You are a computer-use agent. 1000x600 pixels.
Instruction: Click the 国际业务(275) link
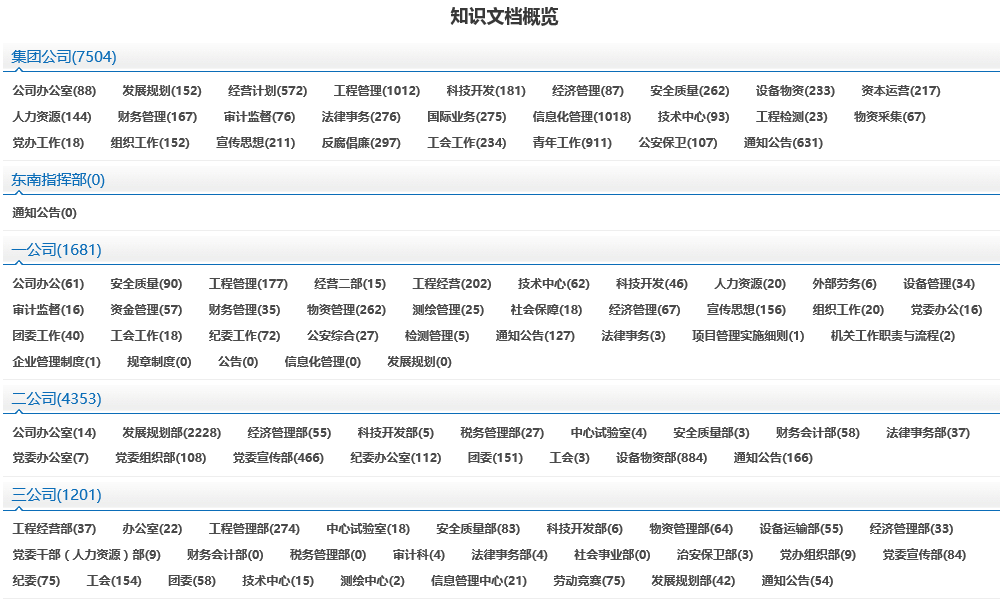click(466, 117)
